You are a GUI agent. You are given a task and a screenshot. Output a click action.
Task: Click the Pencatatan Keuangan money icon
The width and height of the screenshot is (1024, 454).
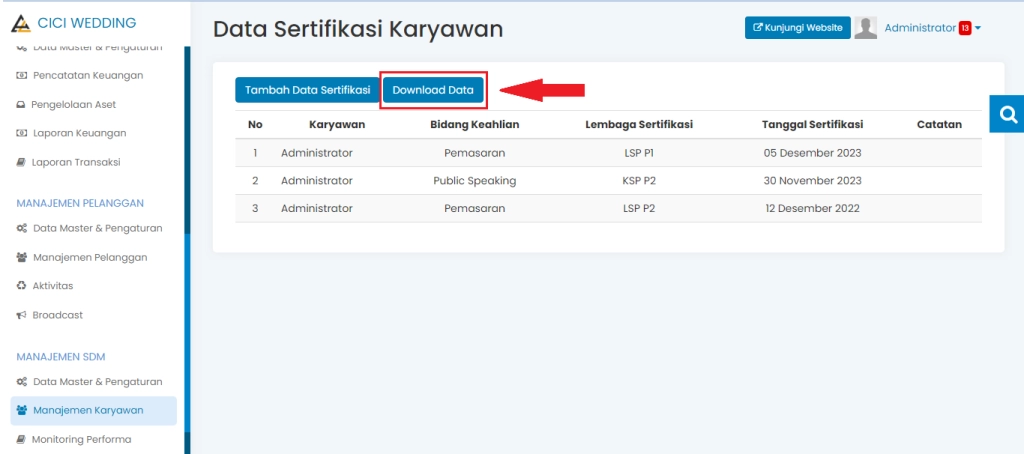[x=21, y=75]
